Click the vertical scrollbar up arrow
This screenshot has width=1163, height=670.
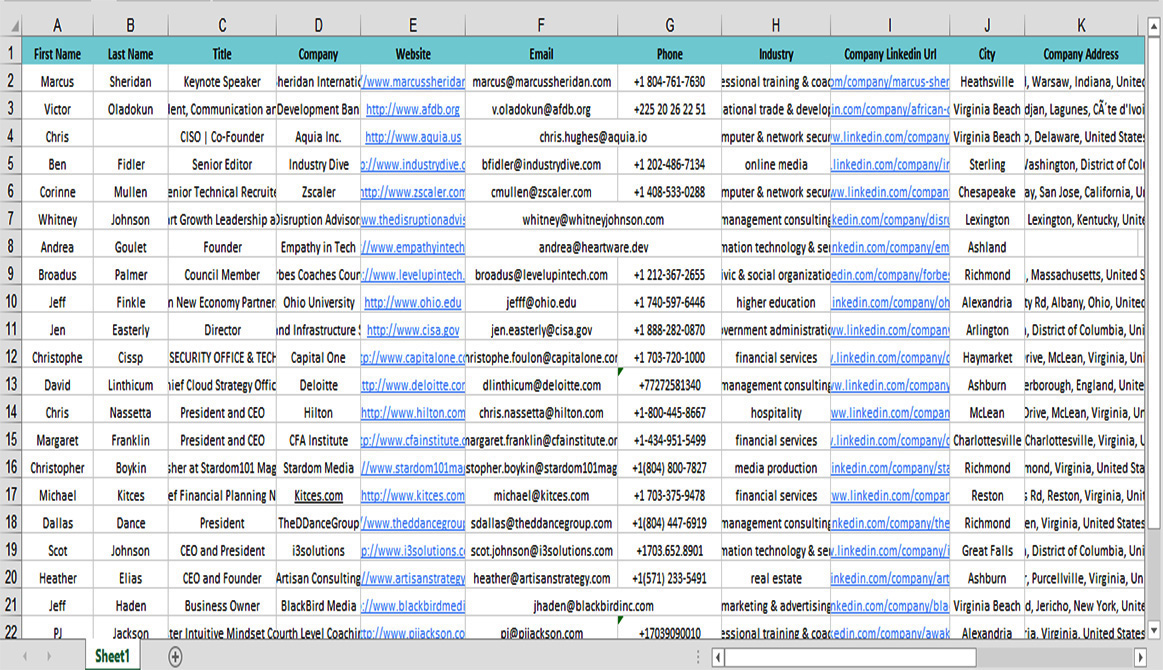[1154, 27]
